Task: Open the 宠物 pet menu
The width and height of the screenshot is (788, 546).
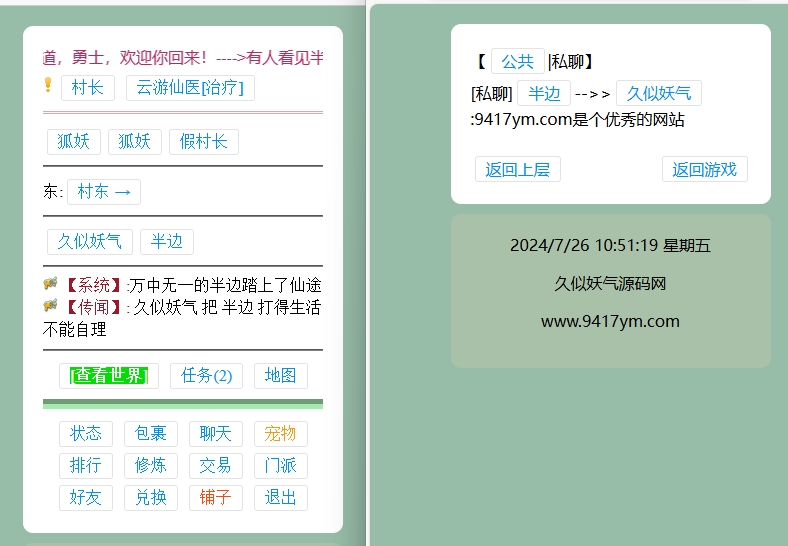Action: point(281,433)
